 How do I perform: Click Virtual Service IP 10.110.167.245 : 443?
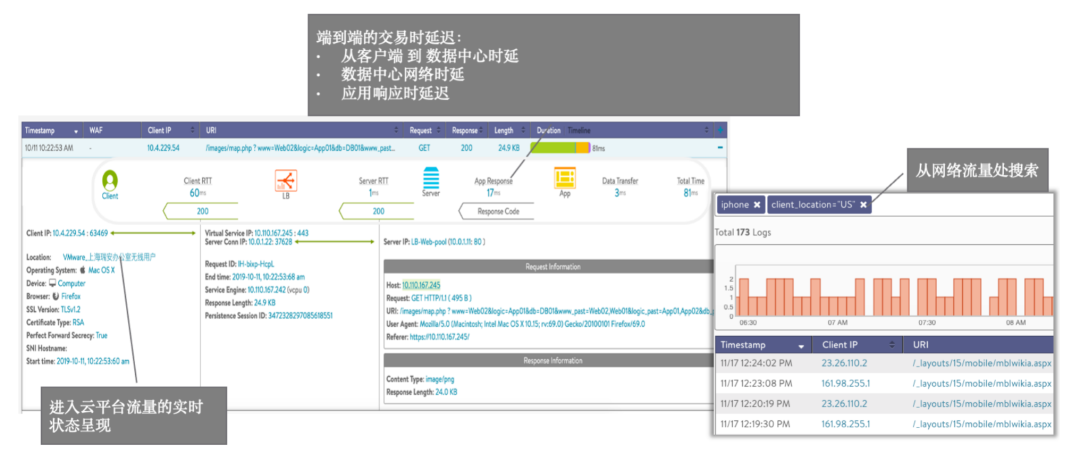tap(280, 233)
